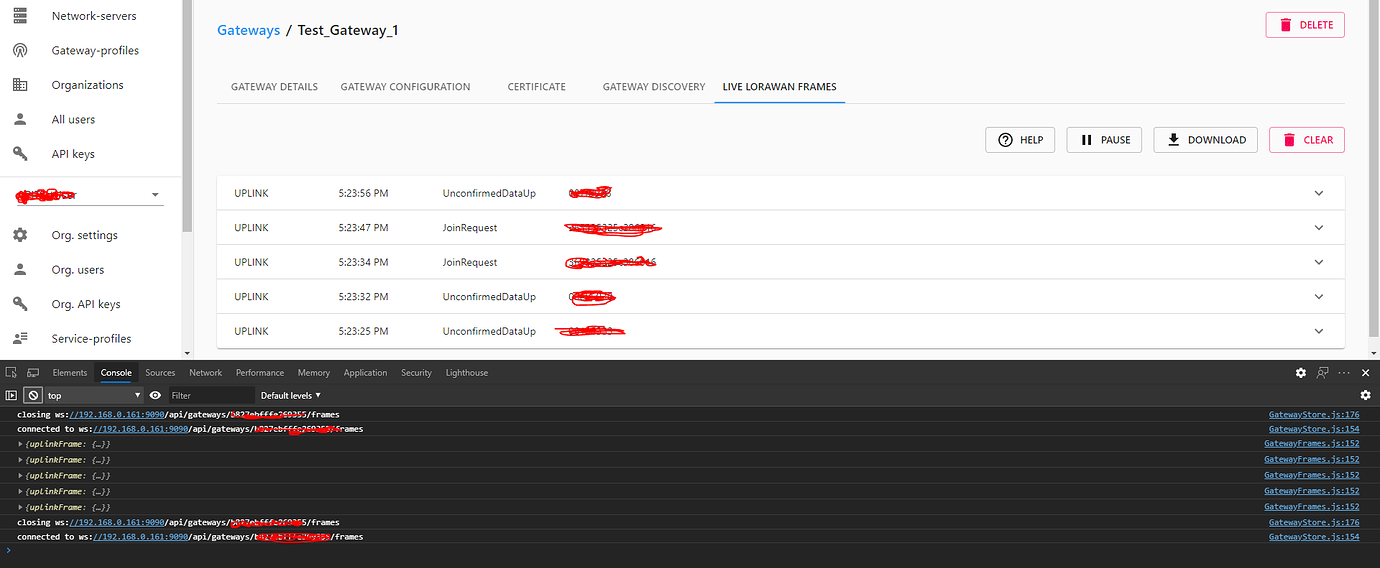Image resolution: width=1380 pixels, height=568 pixels.
Task: Click the Org. users person icon
Action: tap(20, 270)
